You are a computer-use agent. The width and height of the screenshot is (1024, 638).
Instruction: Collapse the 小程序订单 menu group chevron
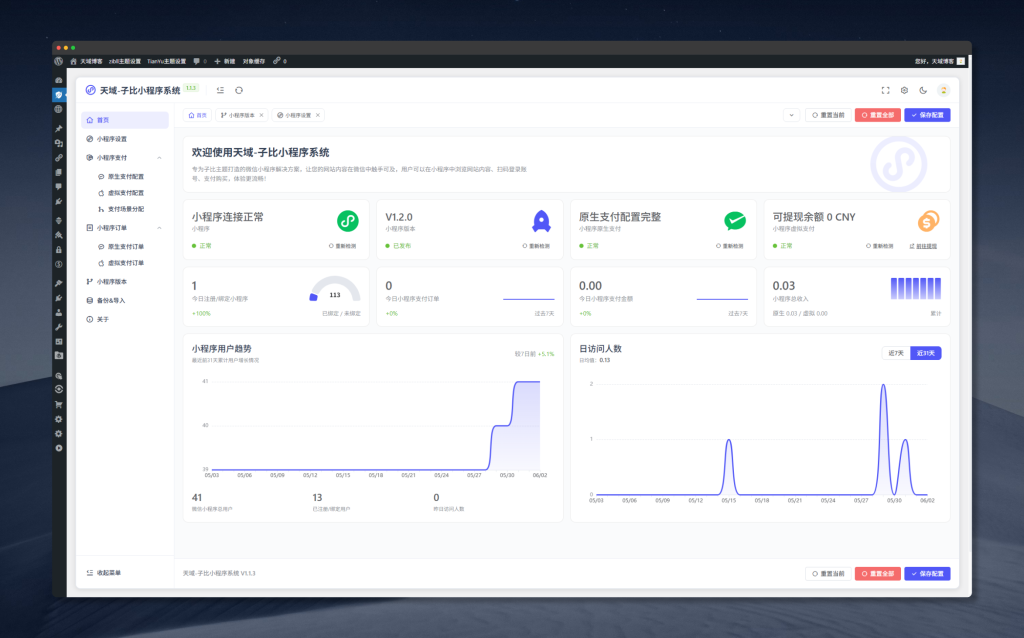point(159,228)
